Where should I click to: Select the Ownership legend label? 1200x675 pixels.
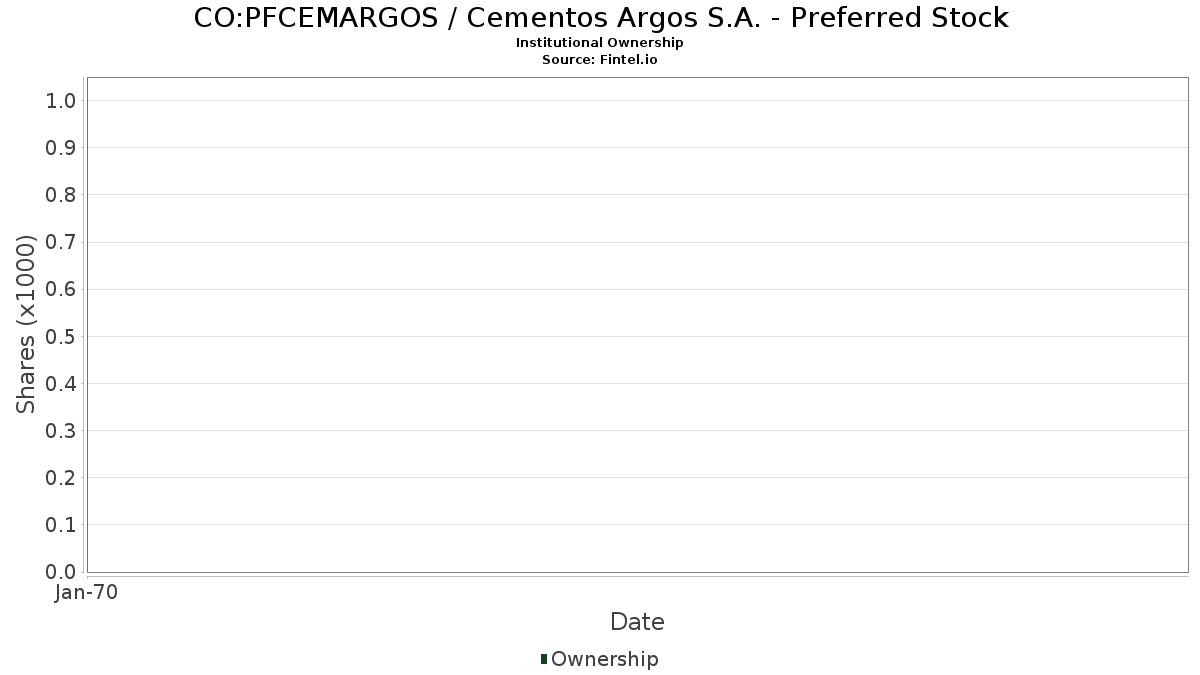point(605,659)
